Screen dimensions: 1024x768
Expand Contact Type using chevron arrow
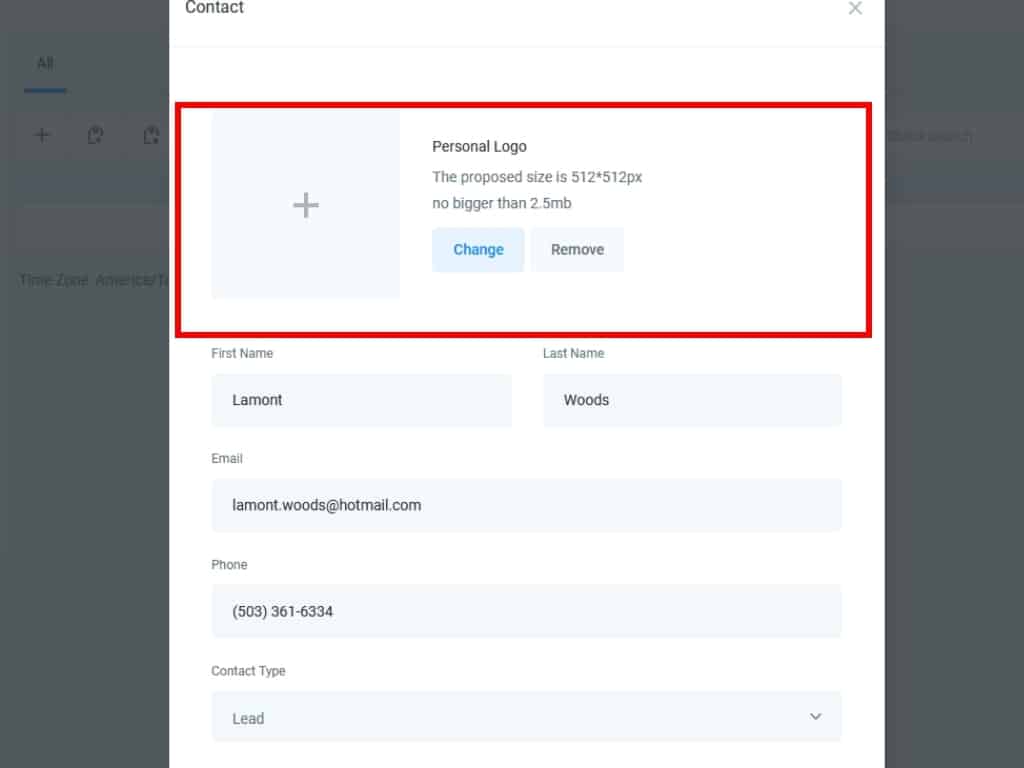815,717
